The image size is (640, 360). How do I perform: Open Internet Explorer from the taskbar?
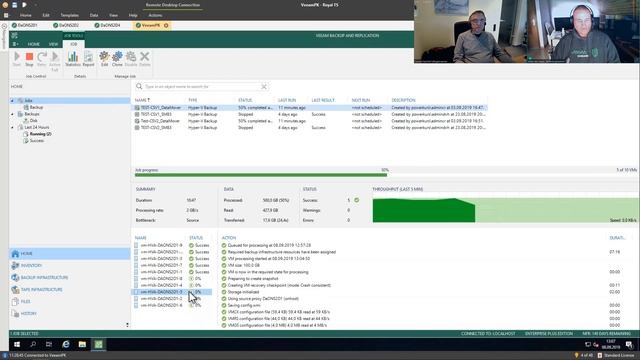click(x=66, y=344)
